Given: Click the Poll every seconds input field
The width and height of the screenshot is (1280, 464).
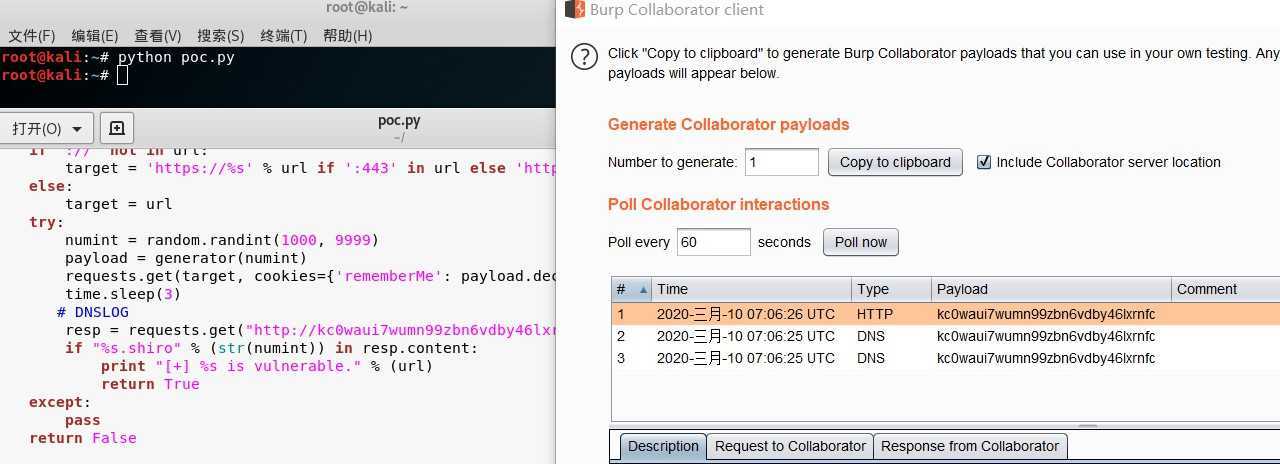Looking at the screenshot, I should tap(713, 242).
